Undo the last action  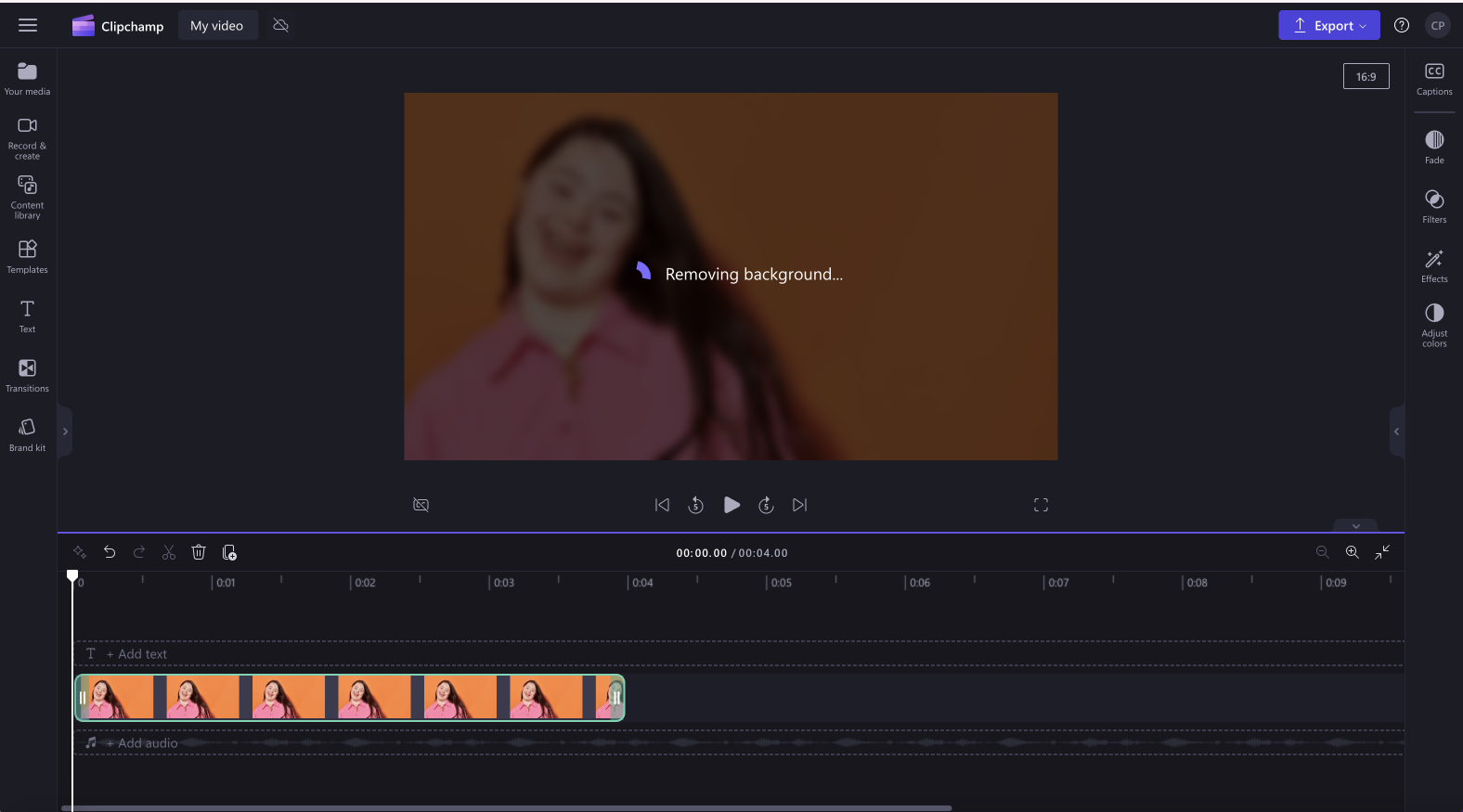(x=110, y=552)
